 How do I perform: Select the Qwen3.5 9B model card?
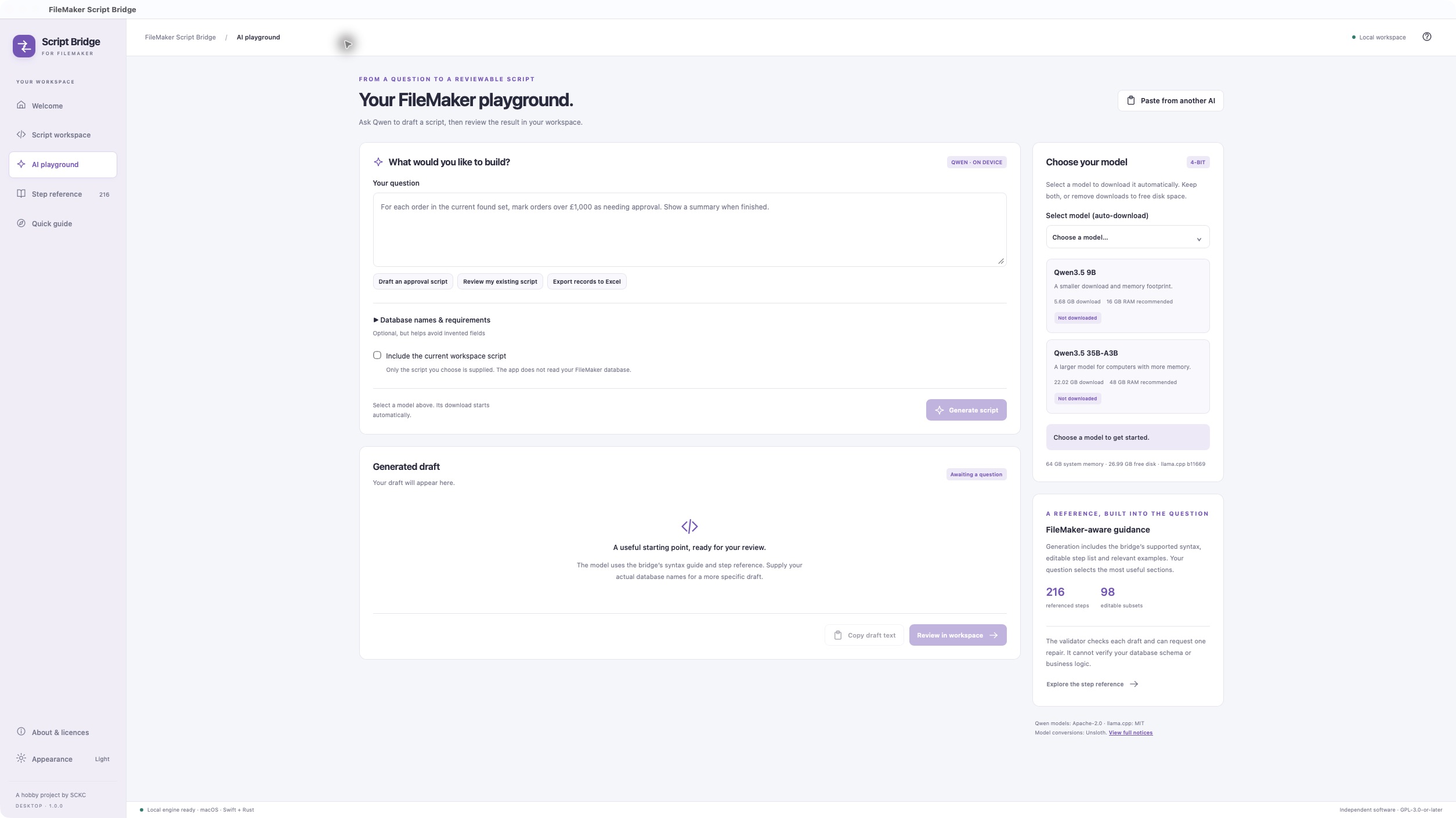click(x=1128, y=295)
